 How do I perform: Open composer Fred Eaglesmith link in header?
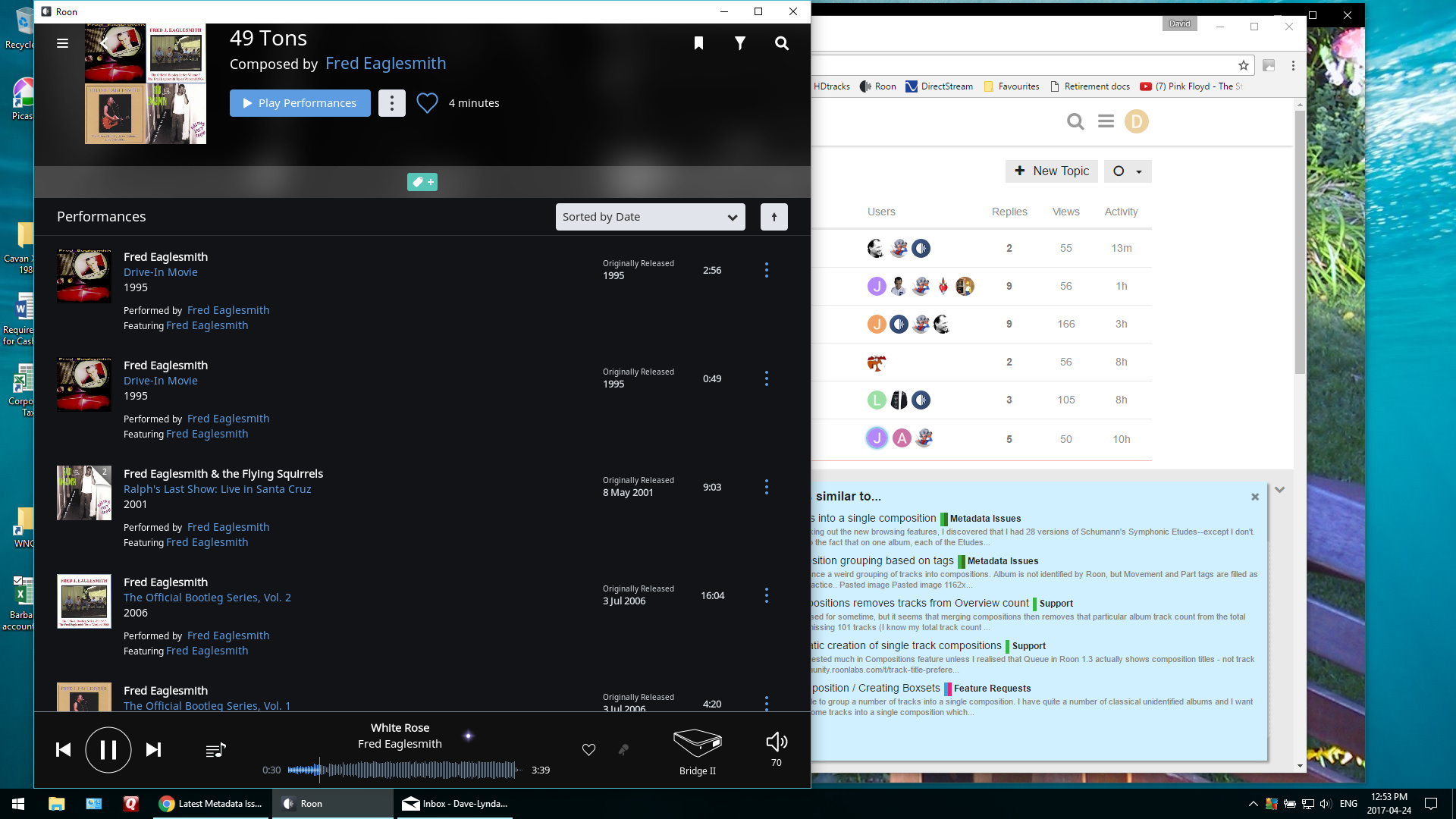coord(386,64)
